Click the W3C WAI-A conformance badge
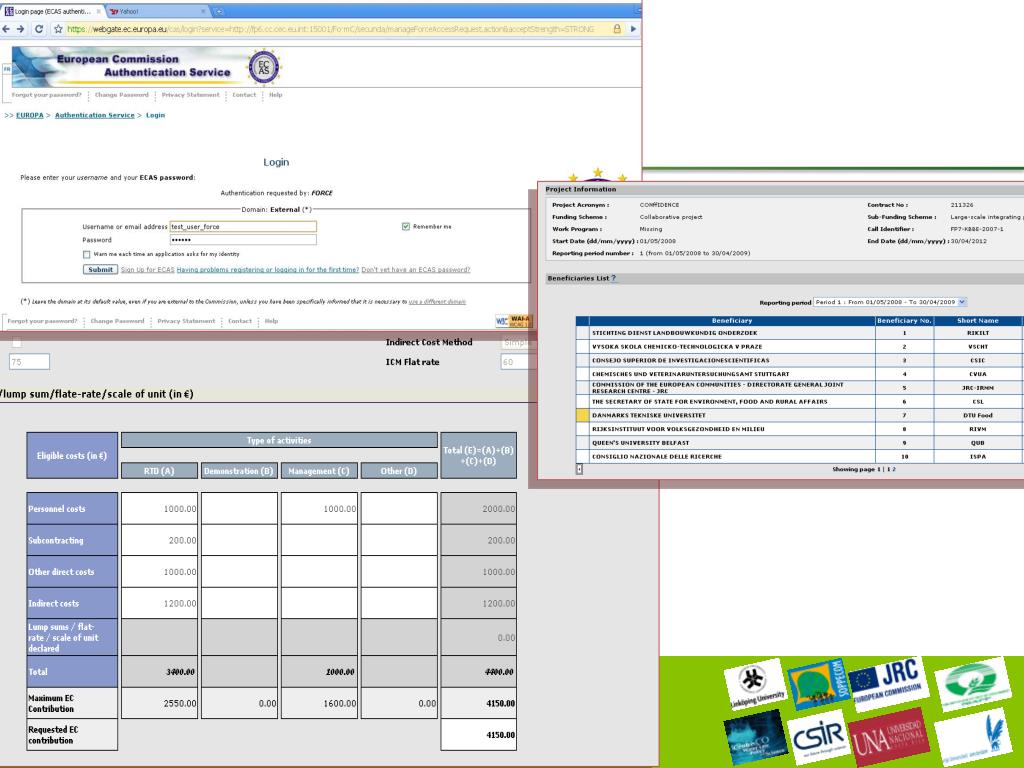 pos(514,321)
